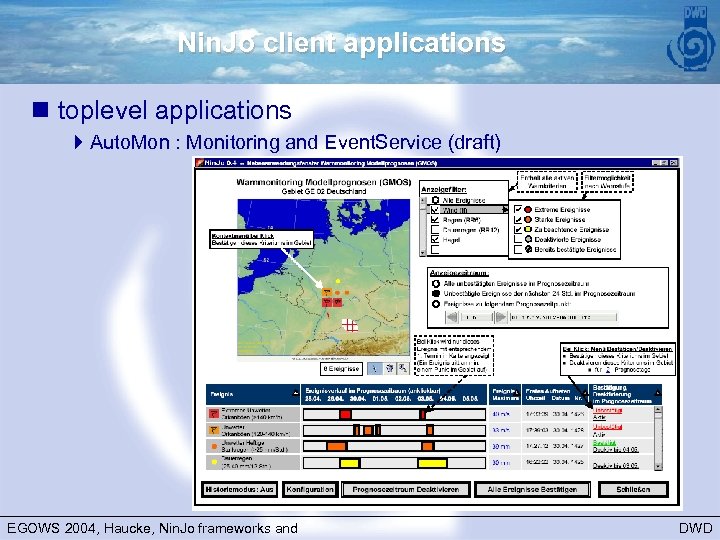720x540 pixels.
Task: Select Unbestätigte Ereignisse der nächsten 24 Std.
Action: (x=436, y=293)
